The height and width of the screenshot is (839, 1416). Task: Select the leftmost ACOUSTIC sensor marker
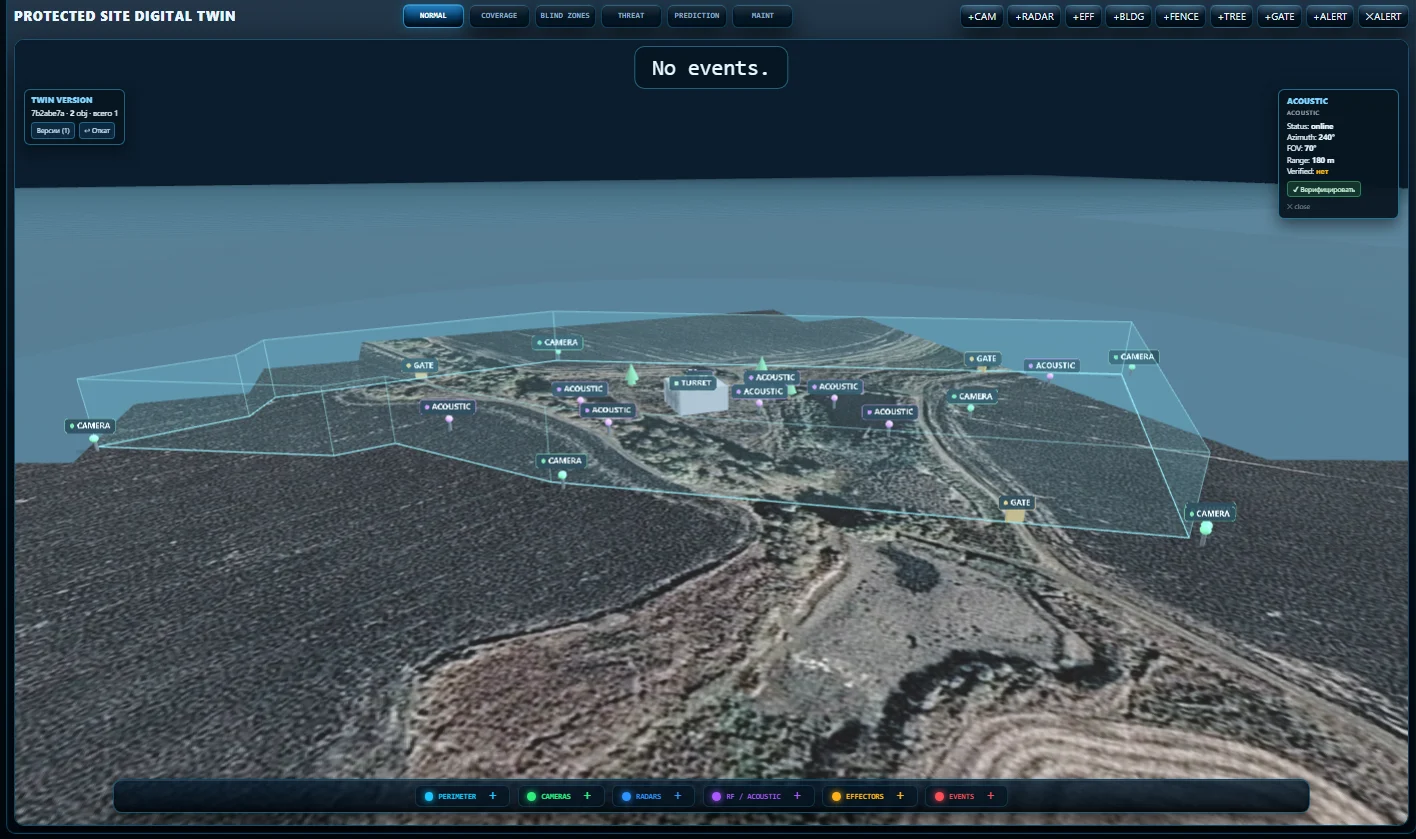[447, 407]
